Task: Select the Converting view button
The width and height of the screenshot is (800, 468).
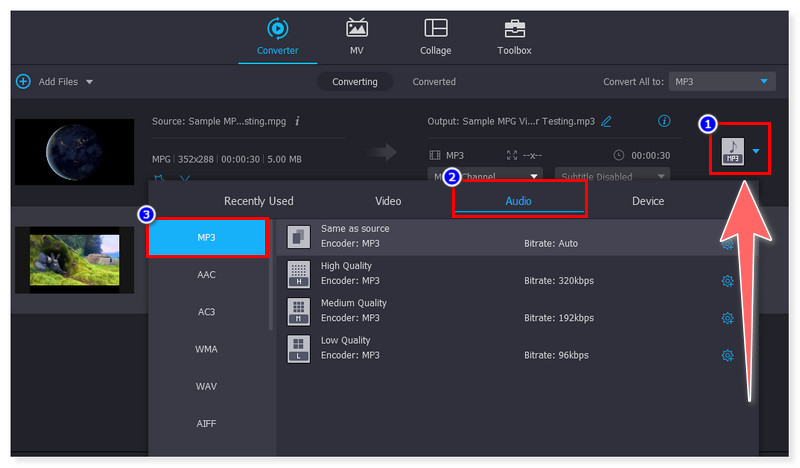Action: coord(355,81)
